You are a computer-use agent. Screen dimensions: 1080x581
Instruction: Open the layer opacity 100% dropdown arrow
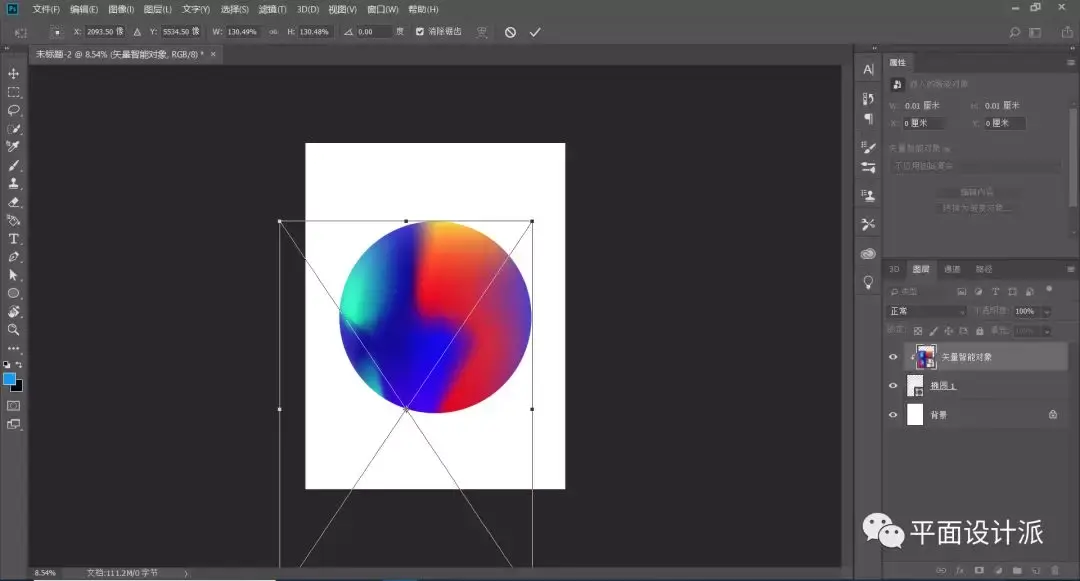(1047, 312)
